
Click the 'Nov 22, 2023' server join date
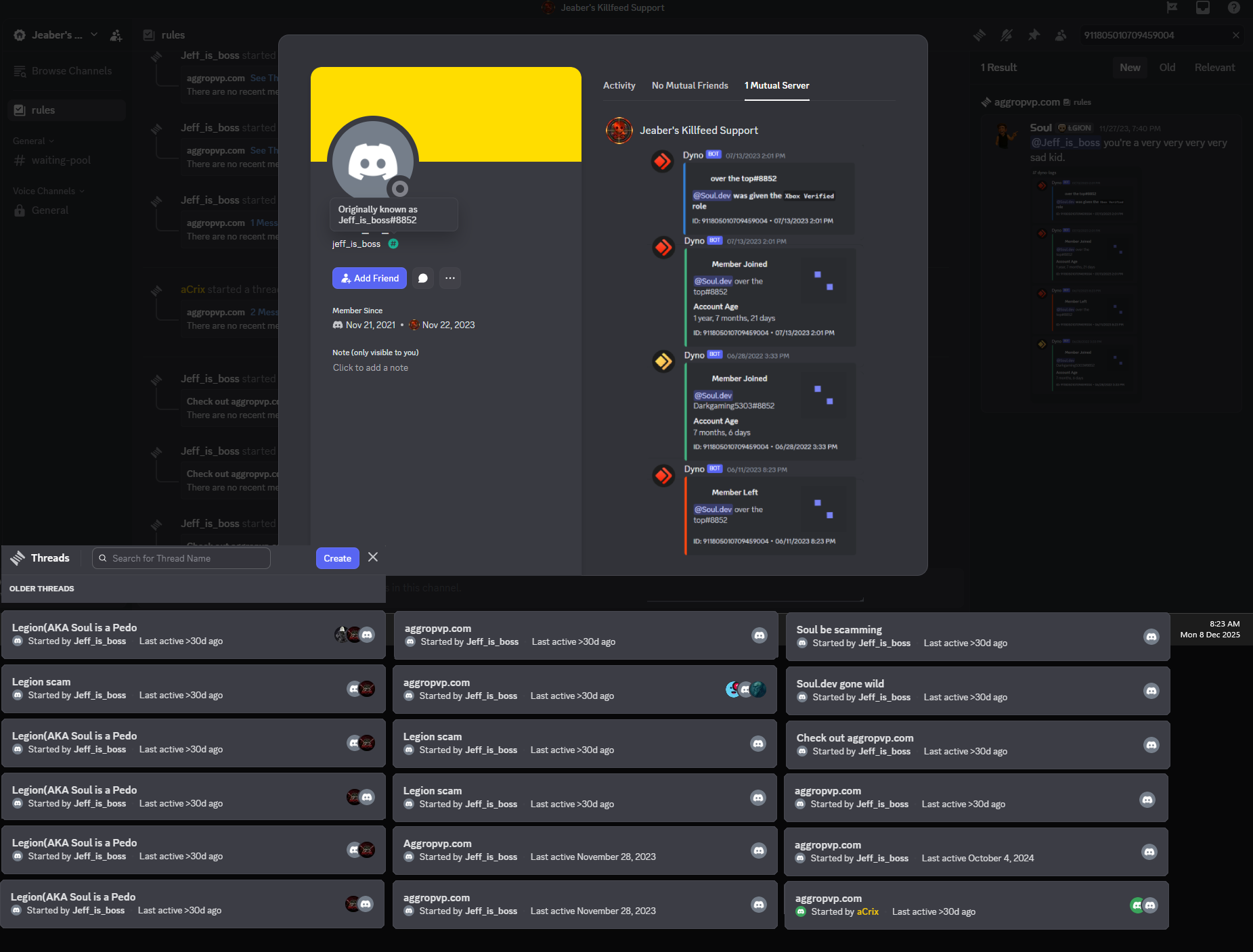coord(448,325)
